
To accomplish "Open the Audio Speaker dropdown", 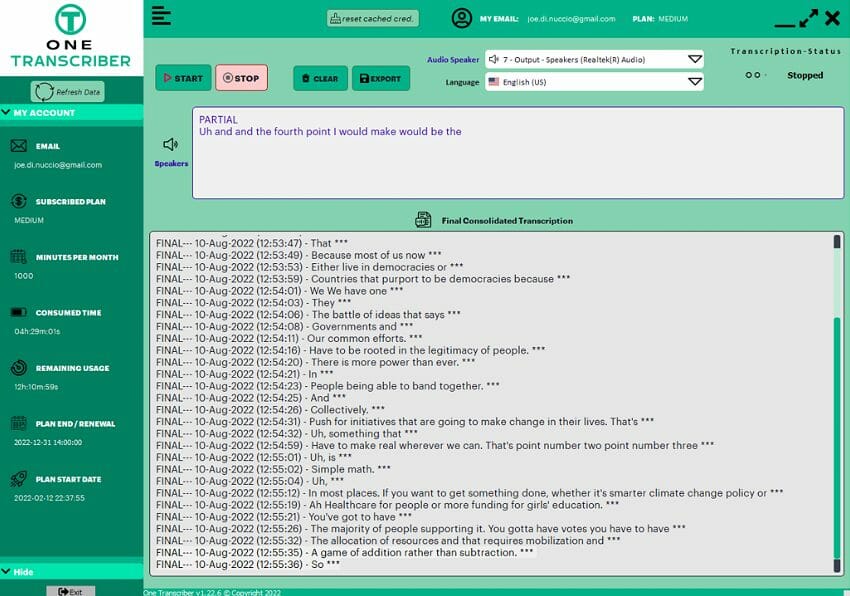I will (x=594, y=59).
